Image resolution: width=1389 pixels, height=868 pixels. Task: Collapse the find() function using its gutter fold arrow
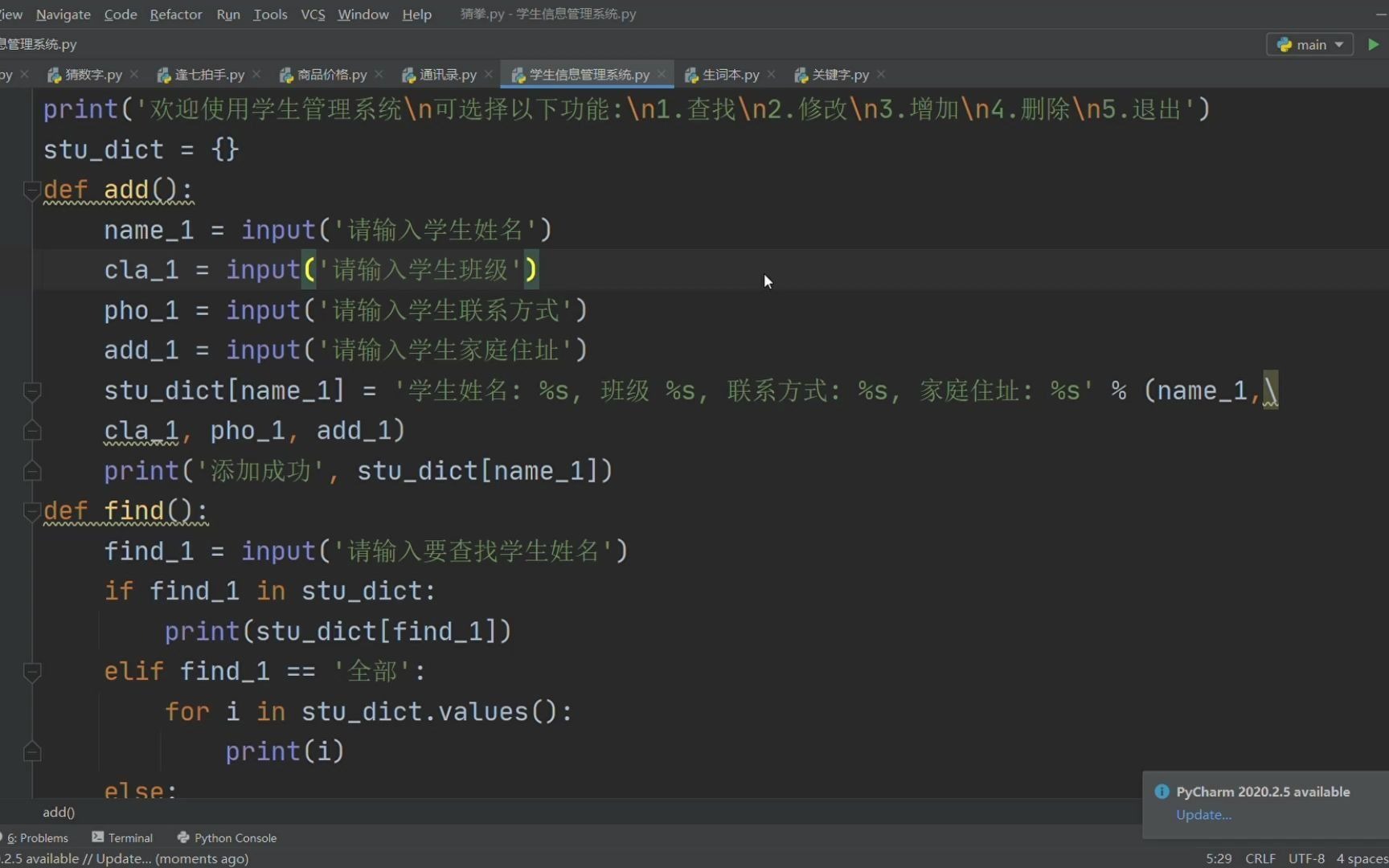point(32,512)
